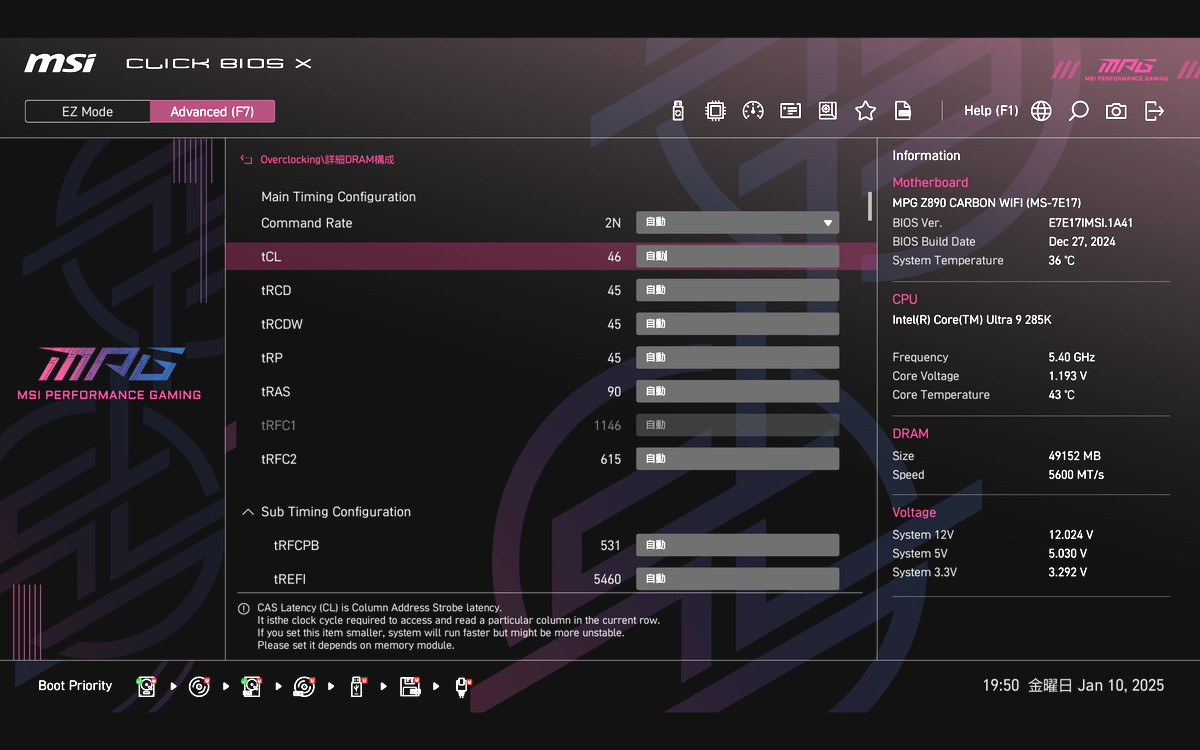Select the tRCD row label
The height and width of the screenshot is (750, 1200).
coord(276,290)
